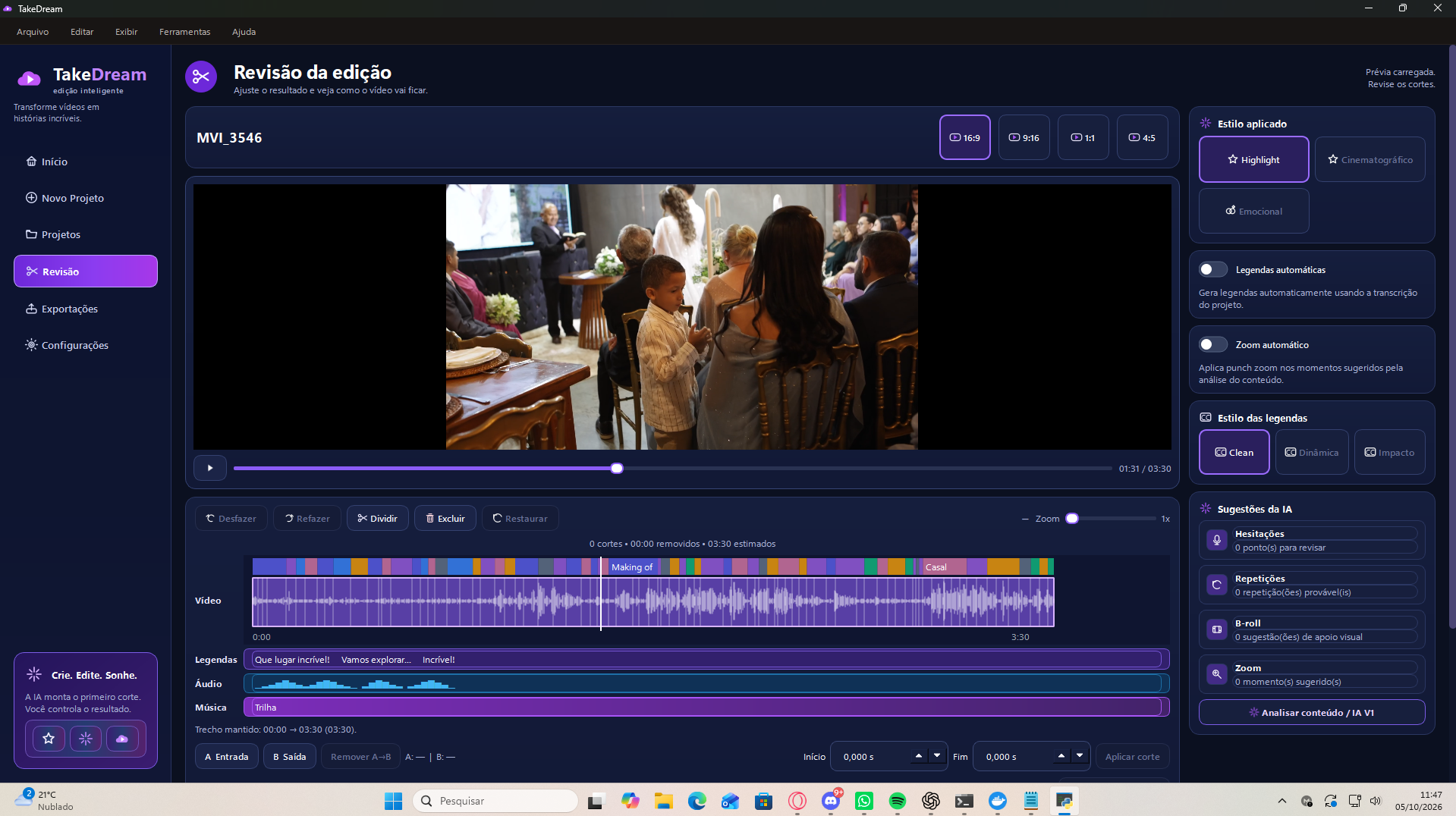1456x816 pixels.
Task: Click the cloud icon in the Crie. Edite. Sonhe. card
Action: coord(122,738)
